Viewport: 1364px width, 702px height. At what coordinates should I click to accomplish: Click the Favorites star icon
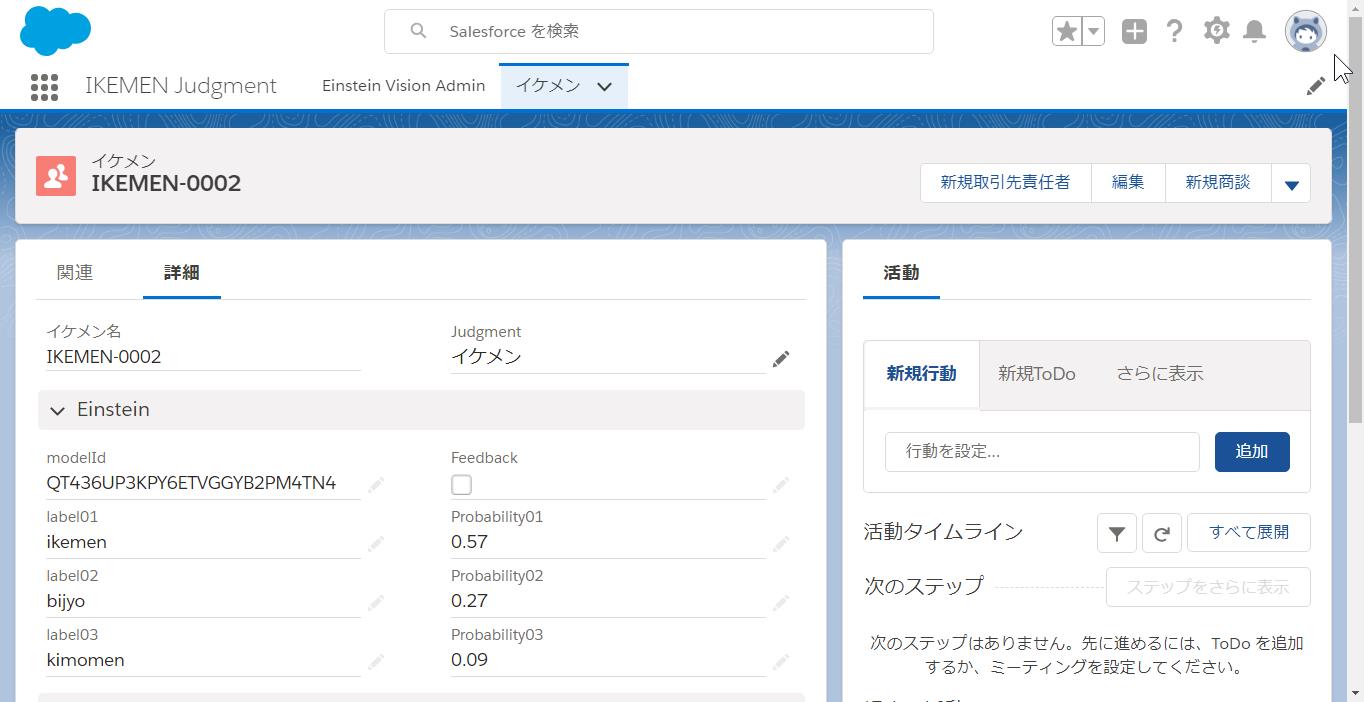(1067, 31)
